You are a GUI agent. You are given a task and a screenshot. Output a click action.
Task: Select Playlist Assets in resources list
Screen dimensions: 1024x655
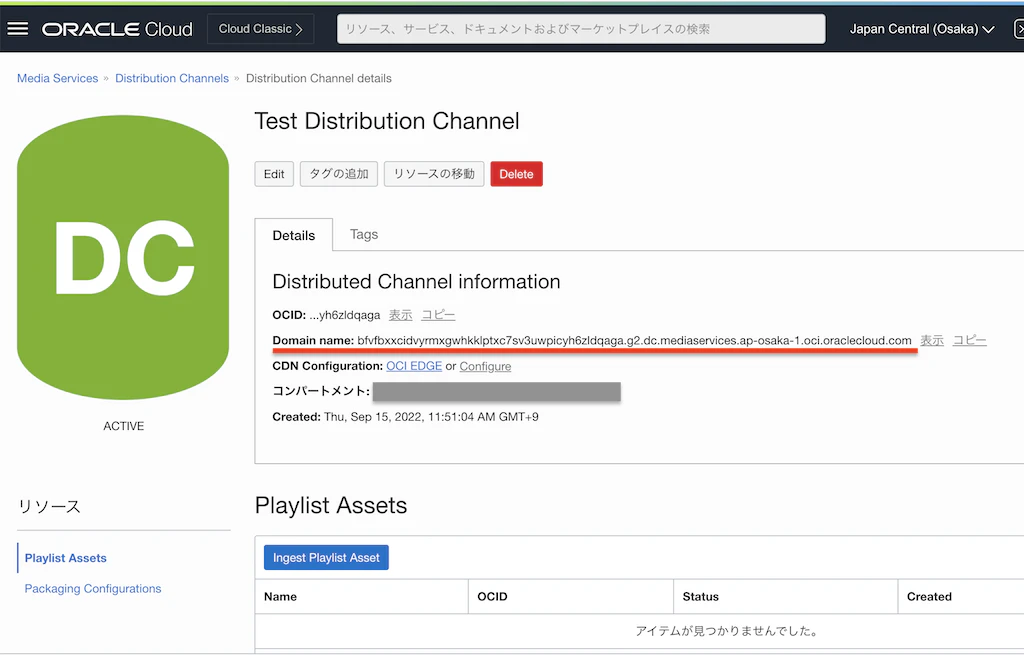[x=65, y=558]
